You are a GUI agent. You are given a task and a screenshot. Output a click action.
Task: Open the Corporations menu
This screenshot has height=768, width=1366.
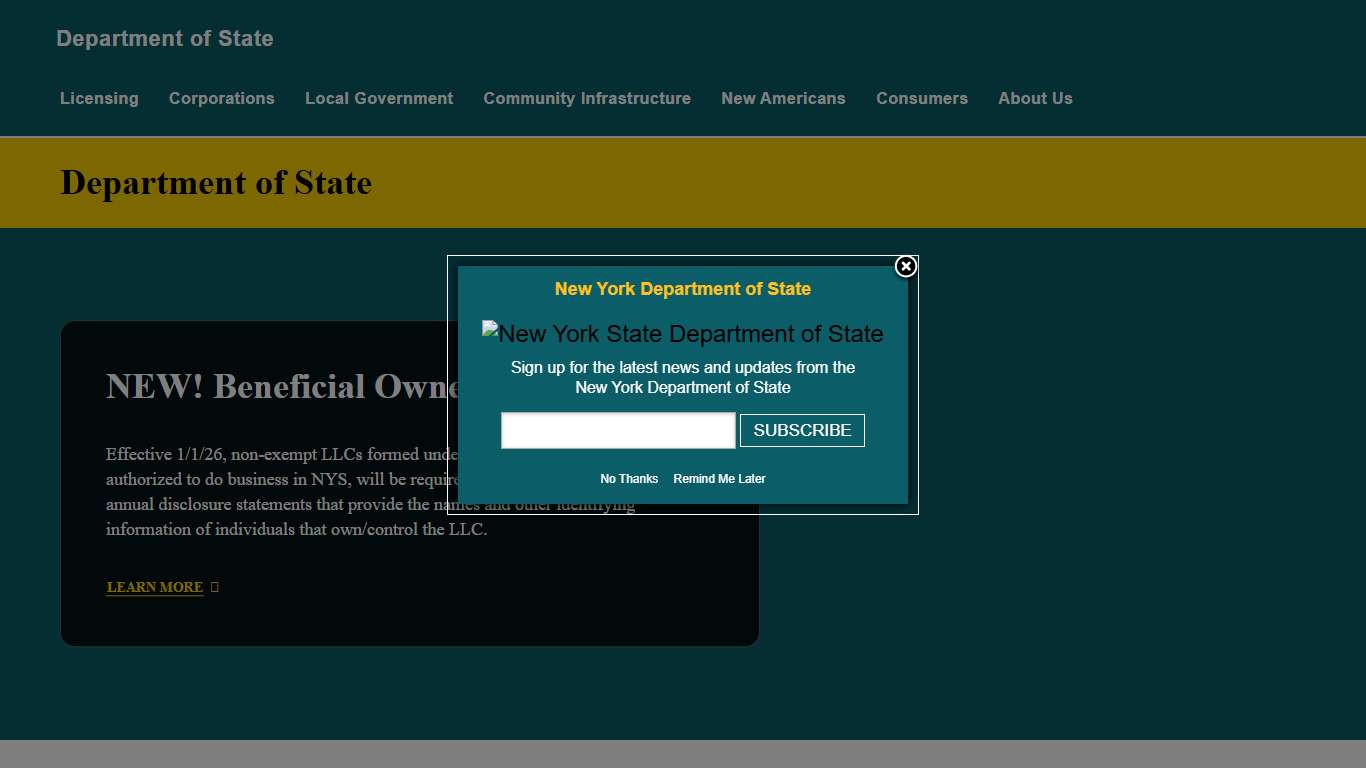point(221,98)
